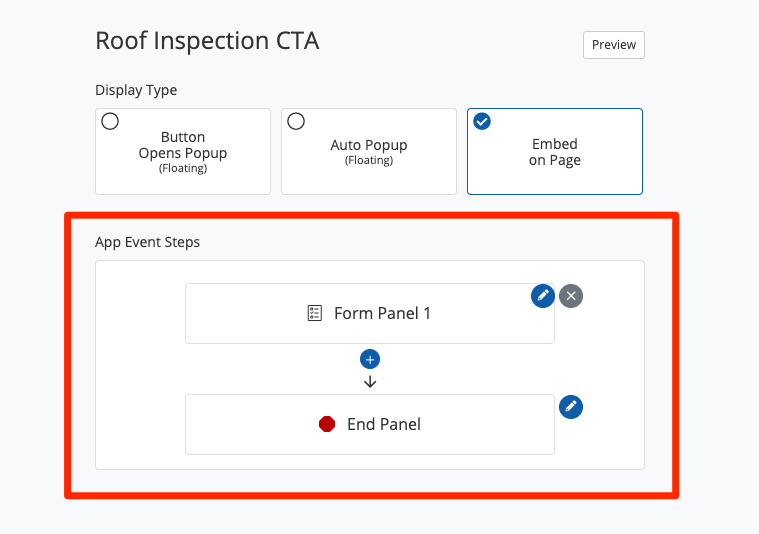Screen dimensions: 759x534
Task: Click the Roof Inspection CTA title
Action: (207, 41)
